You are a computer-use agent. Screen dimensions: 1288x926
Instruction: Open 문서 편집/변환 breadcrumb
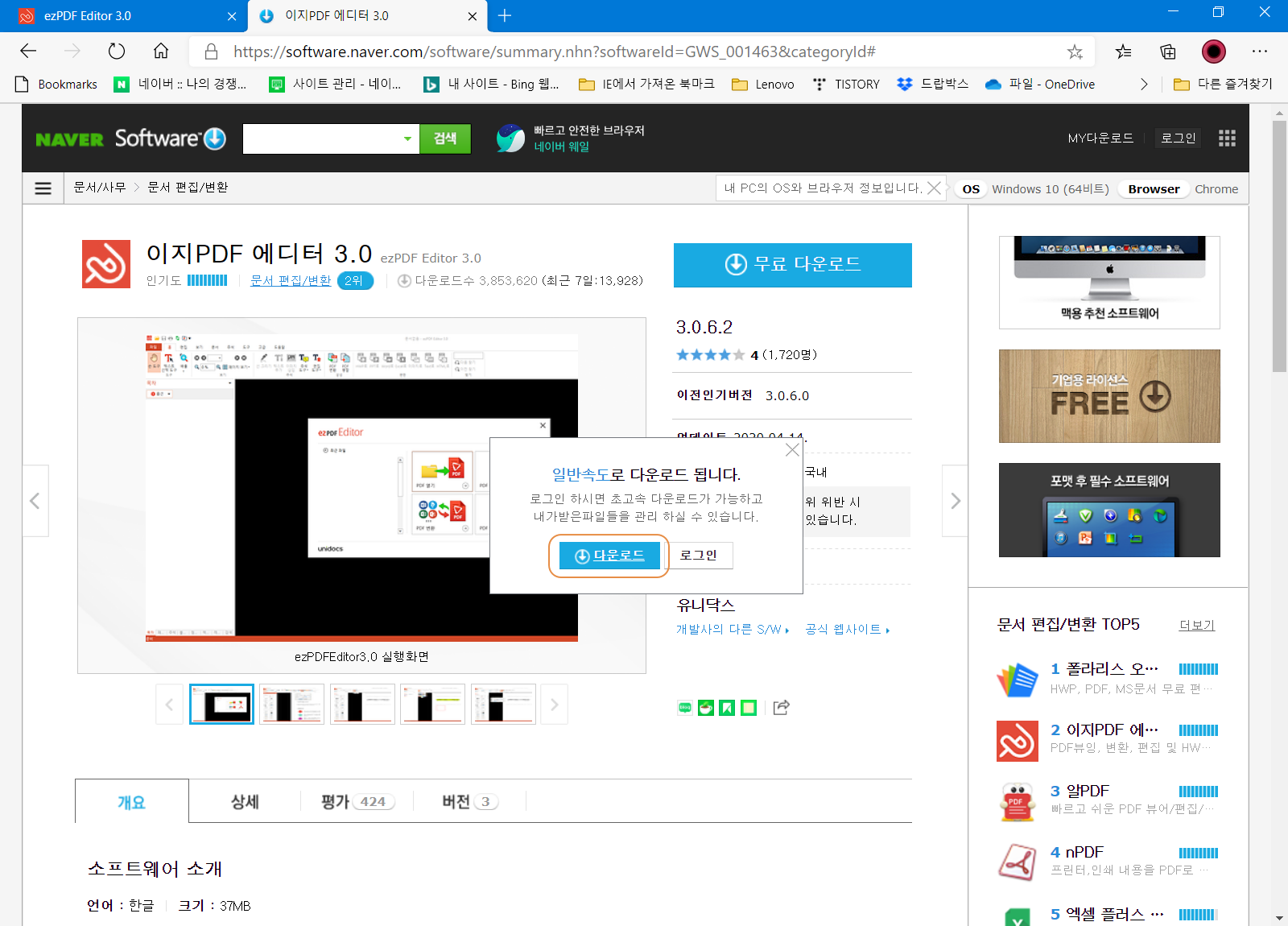click(188, 188)
